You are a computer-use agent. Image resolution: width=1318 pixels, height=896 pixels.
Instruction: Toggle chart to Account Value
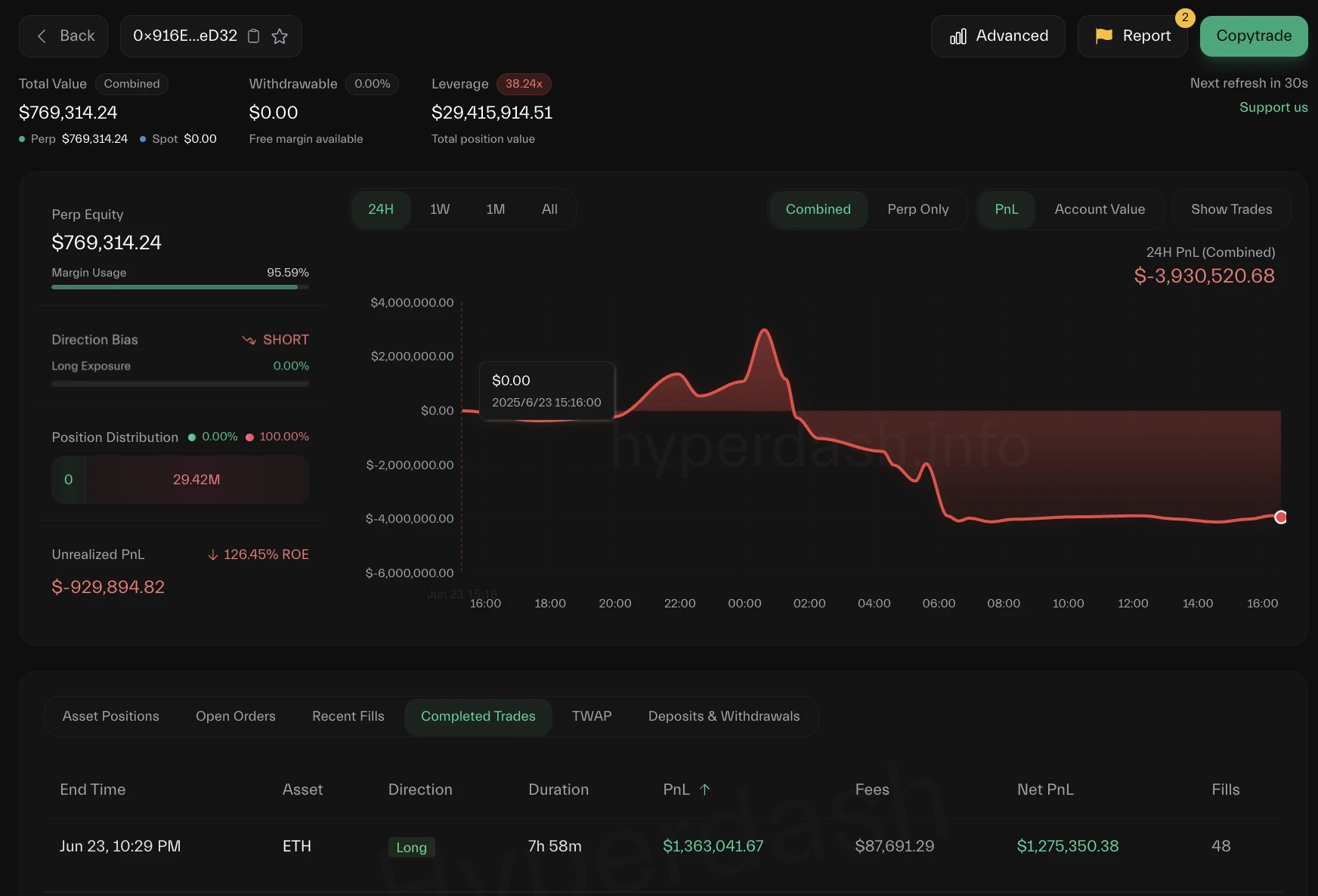click(1100, 209)
